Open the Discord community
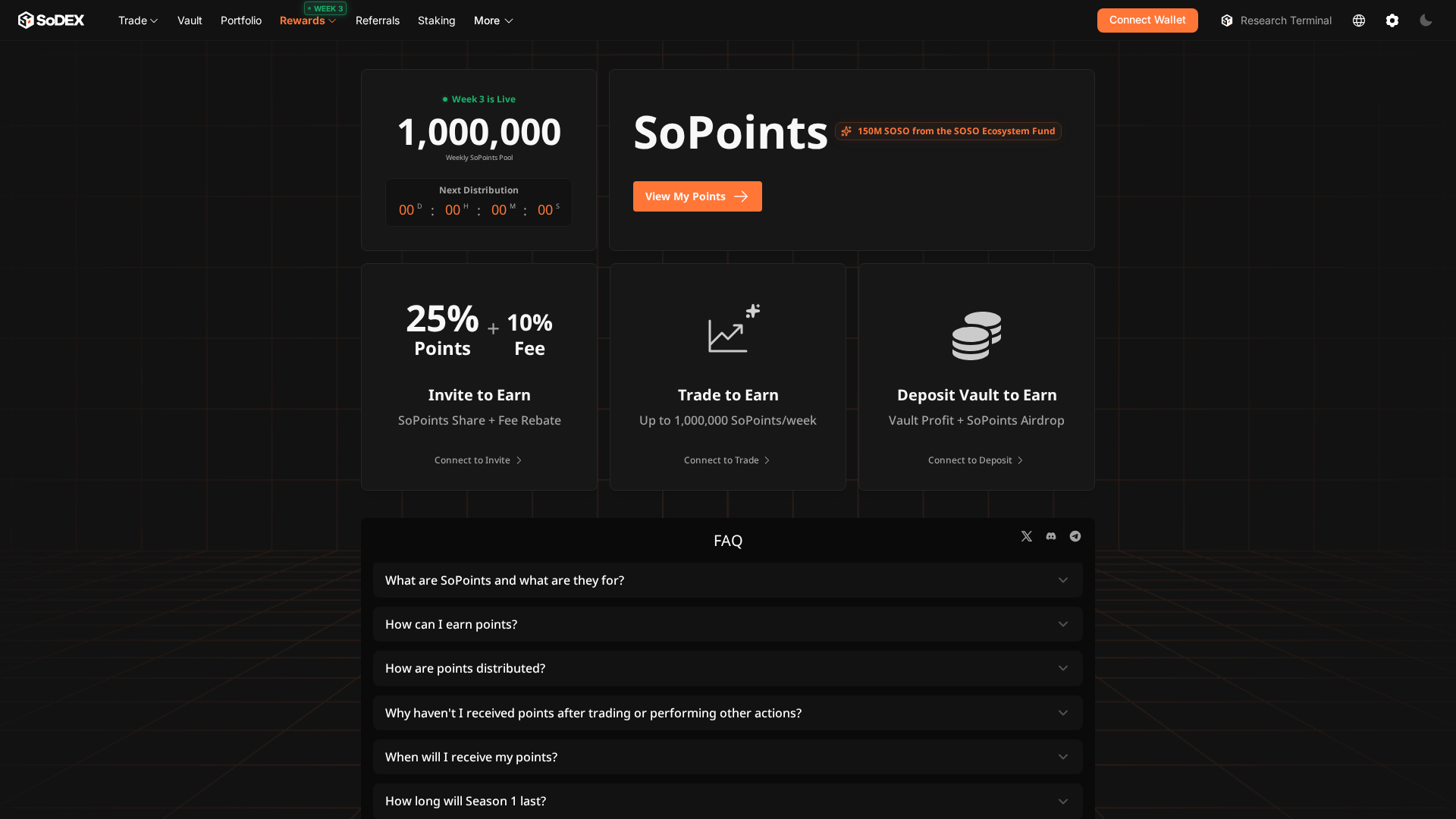The height and width of the screenshot is (819, 1456). pyautogui.click(x=1050, y=536)
